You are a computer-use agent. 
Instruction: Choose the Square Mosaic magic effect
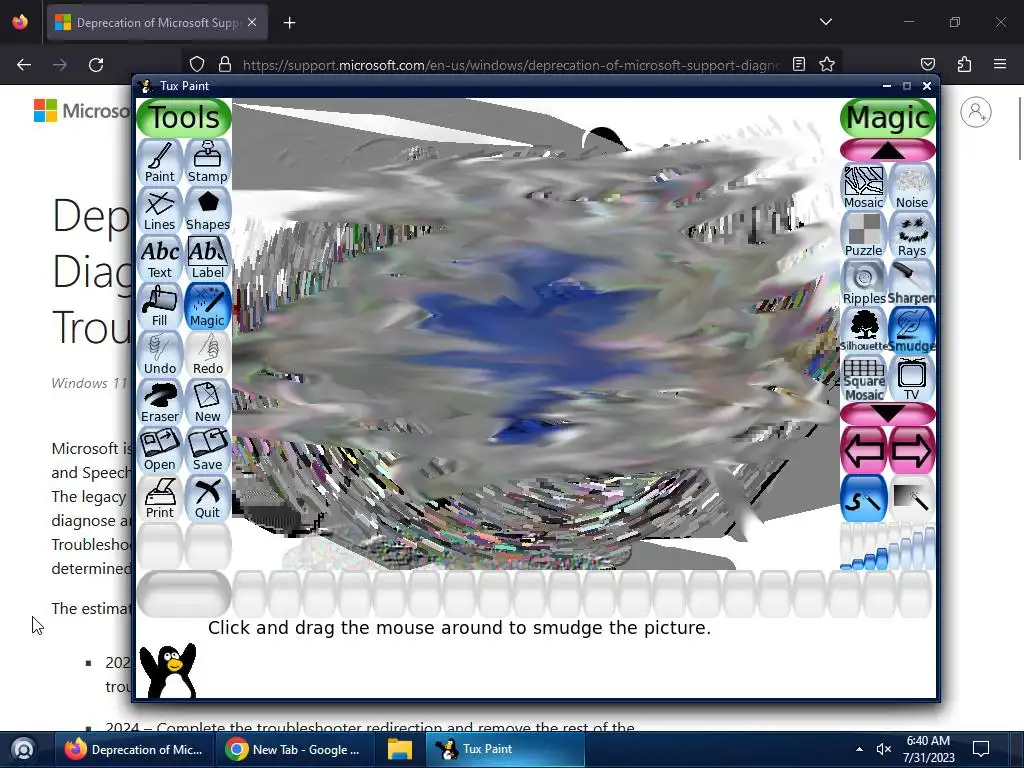coord(863,379)
